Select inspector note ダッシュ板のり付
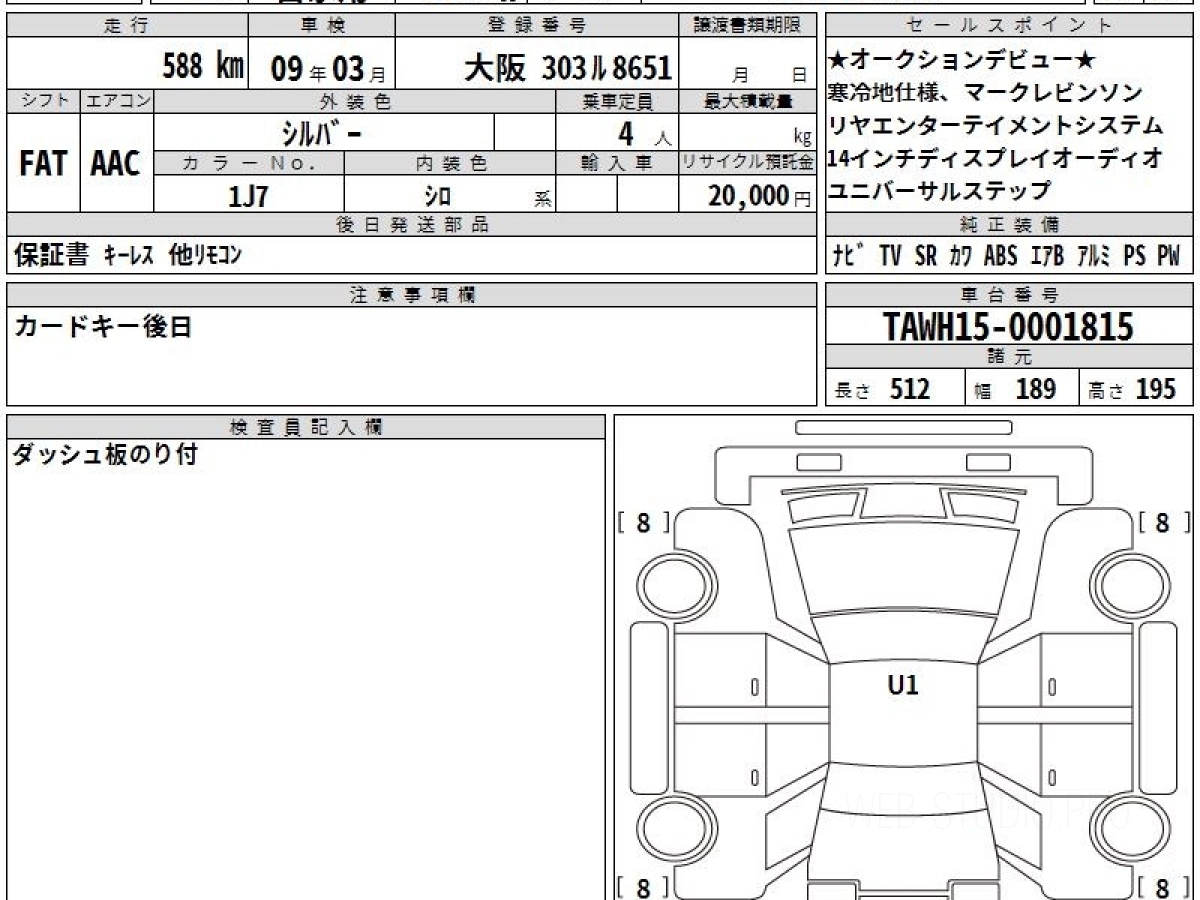 105,455
